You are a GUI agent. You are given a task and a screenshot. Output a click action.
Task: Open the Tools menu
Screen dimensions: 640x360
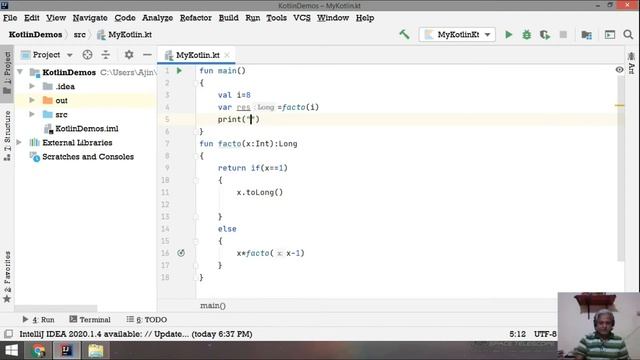click(x=276, y=18)
